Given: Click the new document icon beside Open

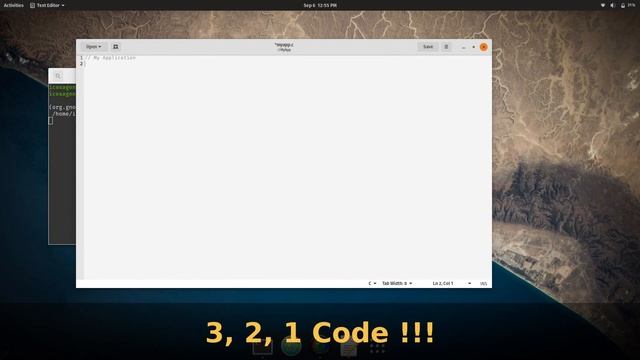Looking at the screenshot, I should 116,47.
